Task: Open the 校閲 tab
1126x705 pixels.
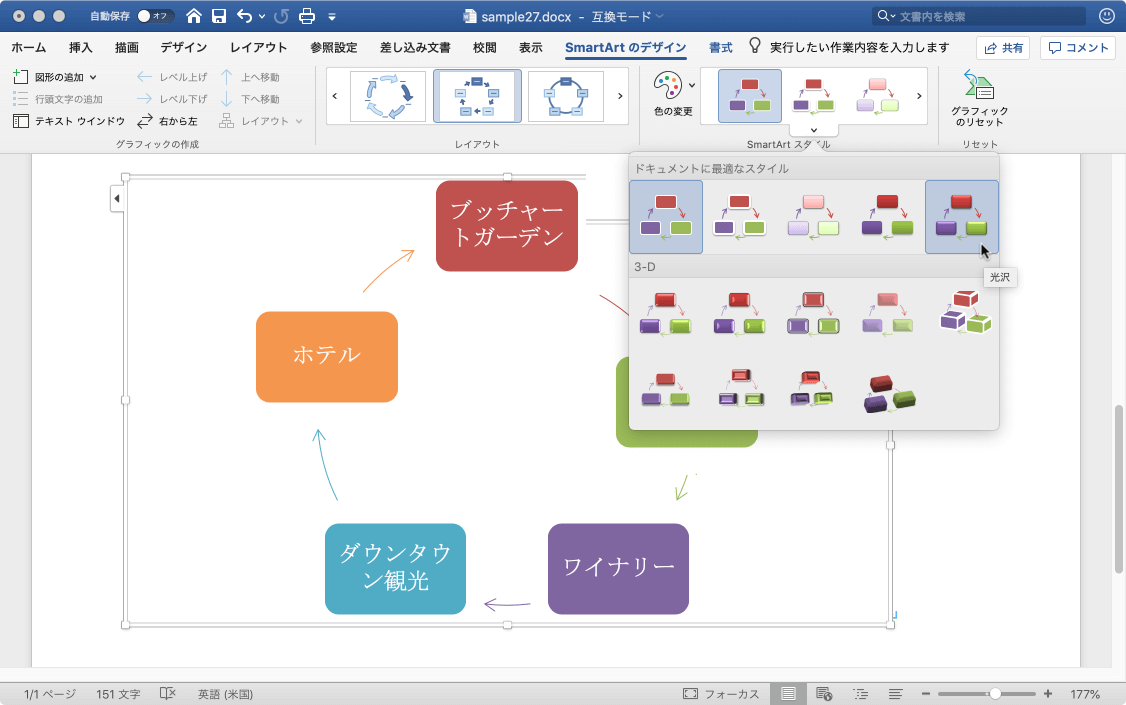Action: point(485,47)
